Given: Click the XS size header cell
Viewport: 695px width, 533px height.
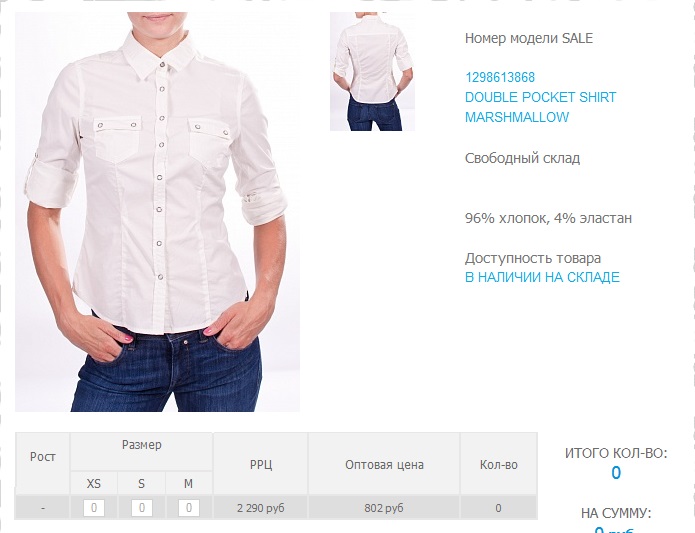Looking at the screenshot, I should point(94,483).
